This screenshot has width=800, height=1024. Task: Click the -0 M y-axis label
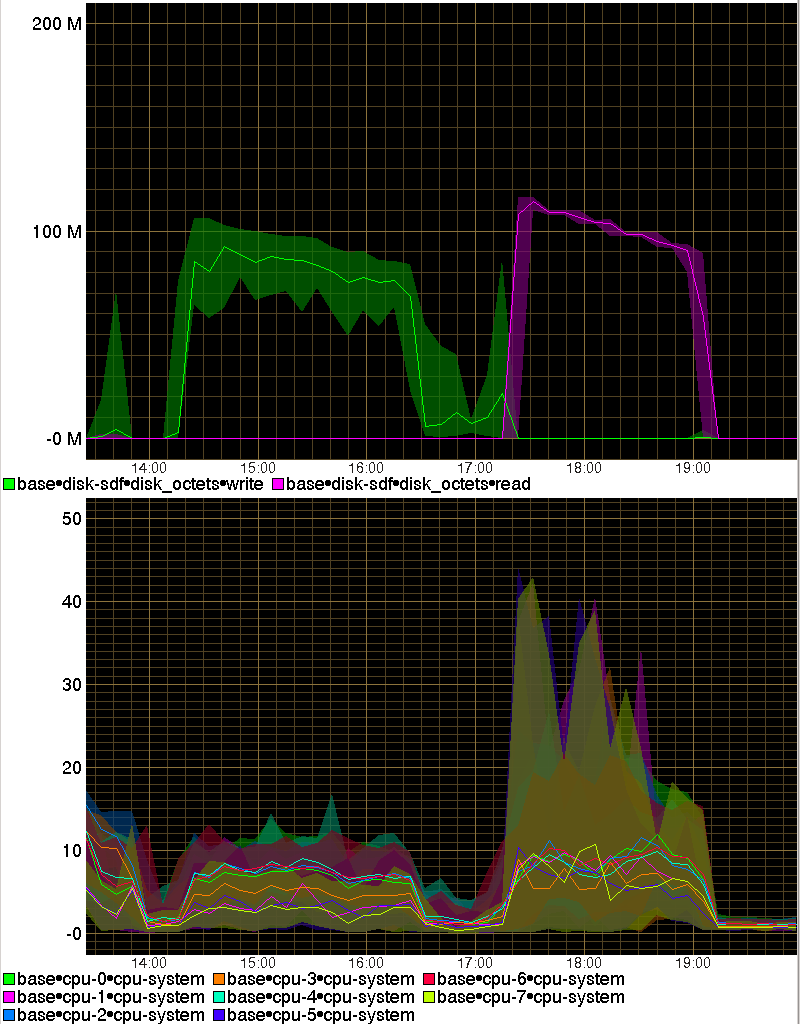point(62,439)
